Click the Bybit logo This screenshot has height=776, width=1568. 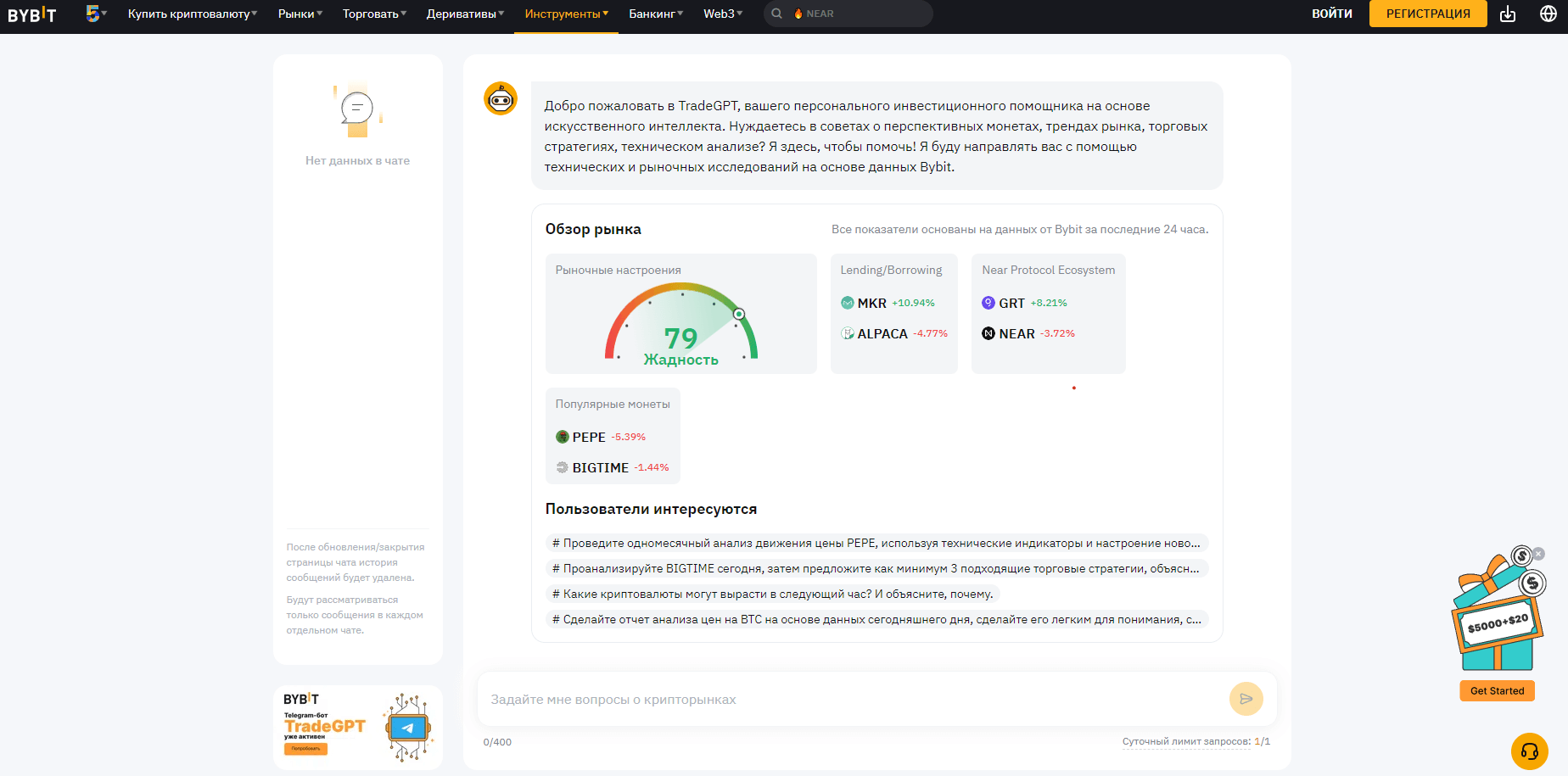coord(31,14)
